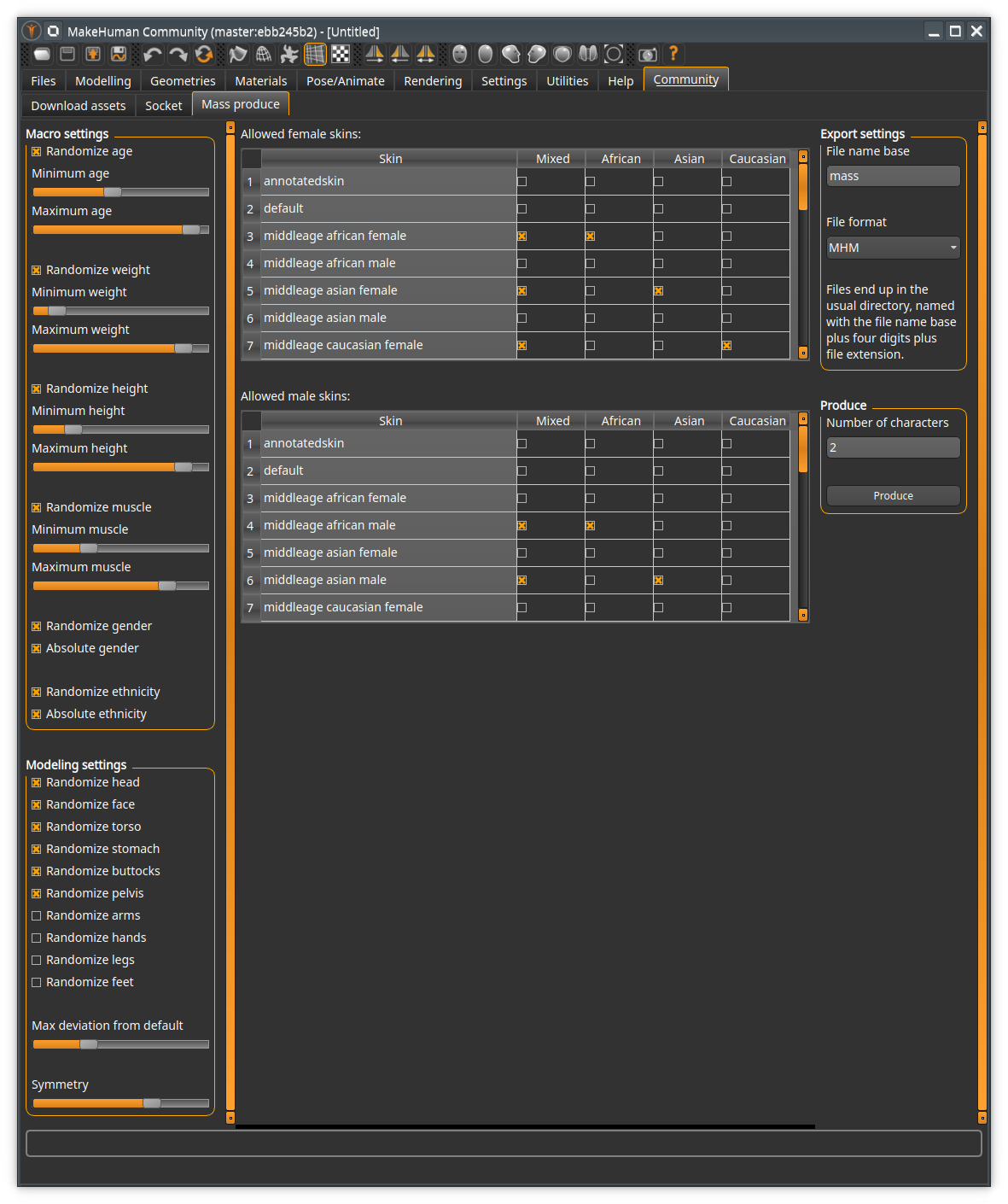
Task: Select row 5 header in female skins table
Action: coord(251,291)
